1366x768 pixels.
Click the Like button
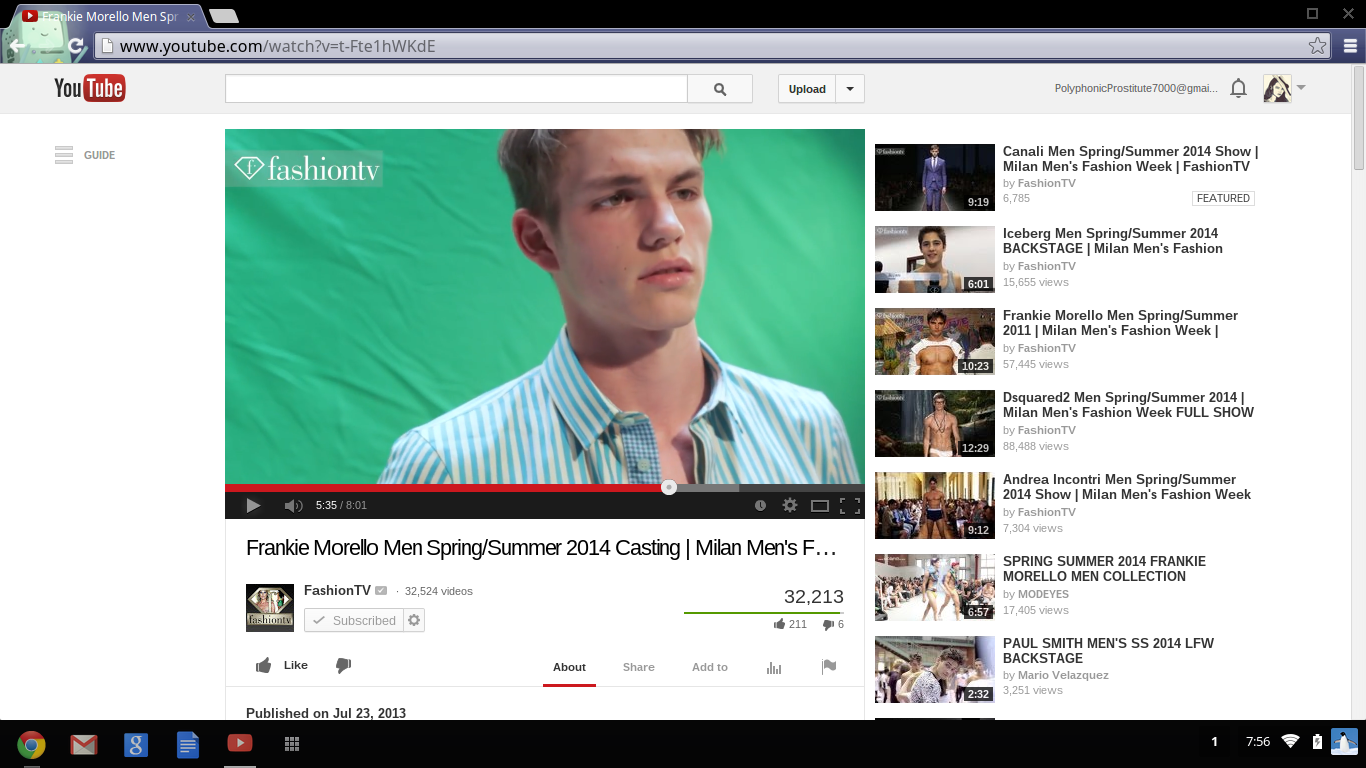282,665
